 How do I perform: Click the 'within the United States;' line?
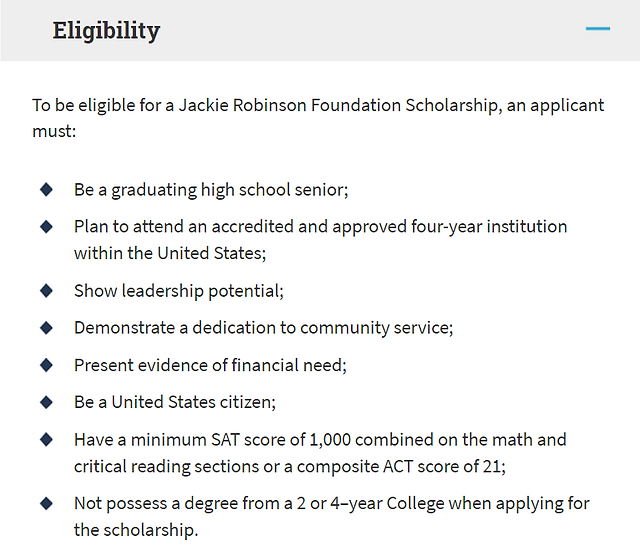[170, 253]
